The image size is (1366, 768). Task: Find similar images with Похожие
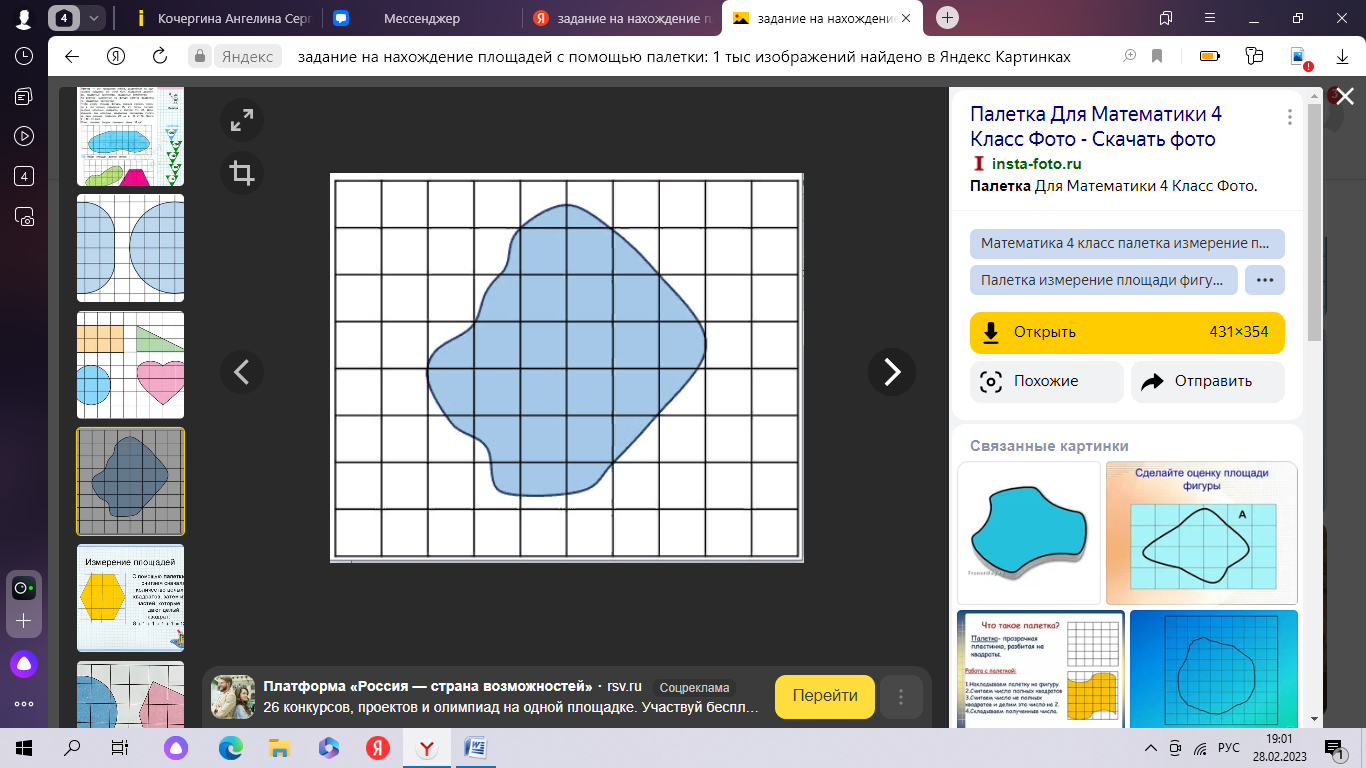coord(1046,381)
